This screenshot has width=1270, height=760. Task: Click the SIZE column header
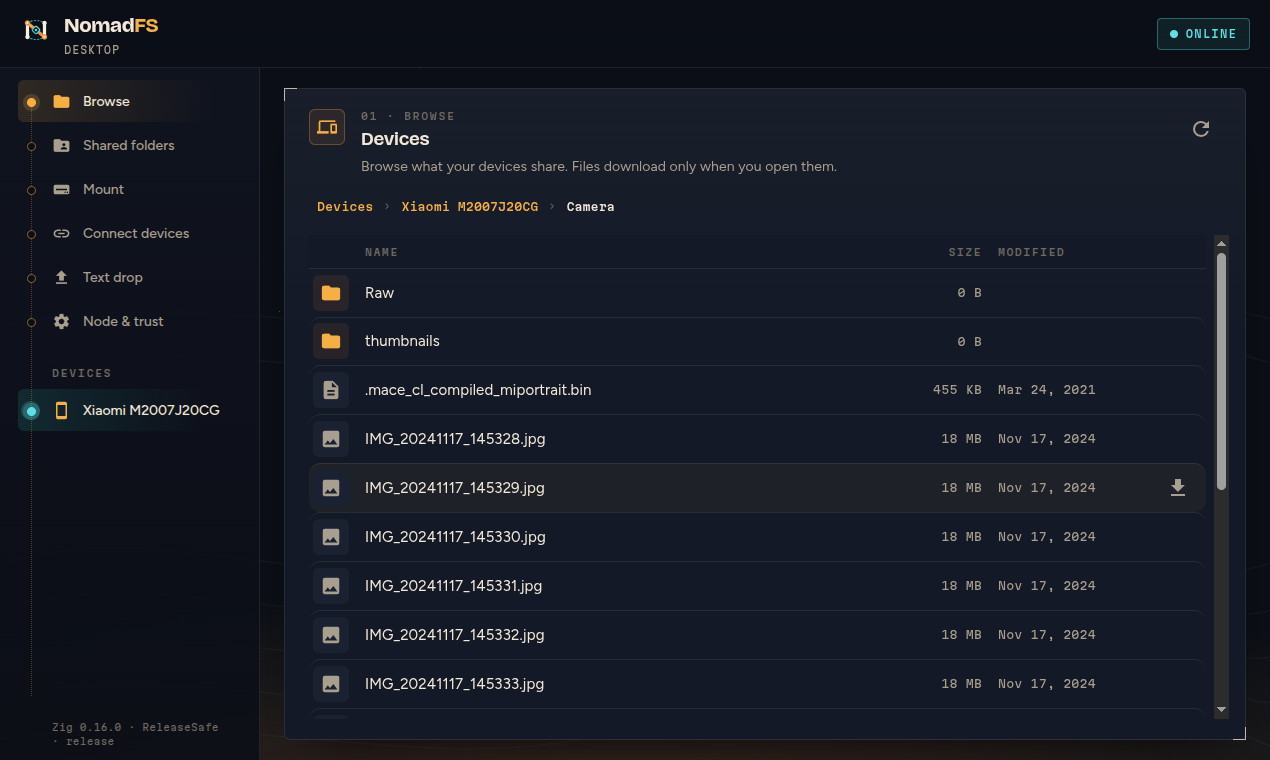965,252
